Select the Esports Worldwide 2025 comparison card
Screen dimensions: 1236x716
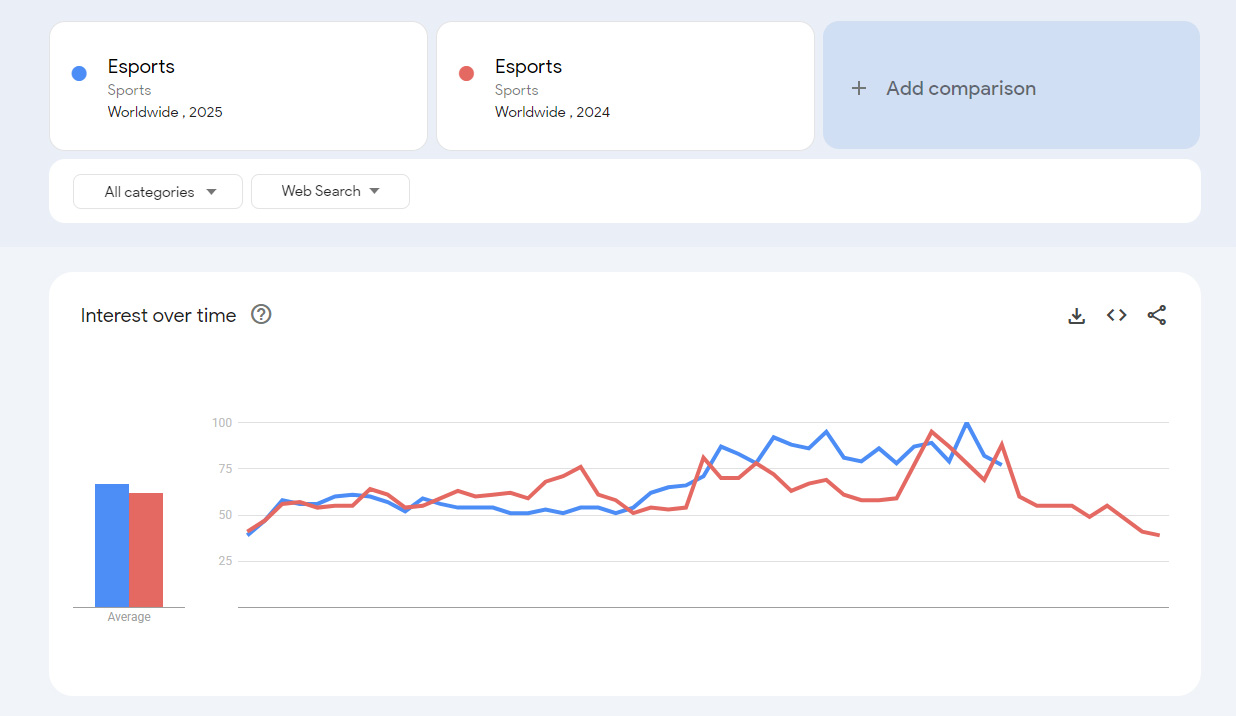[238, 86]
